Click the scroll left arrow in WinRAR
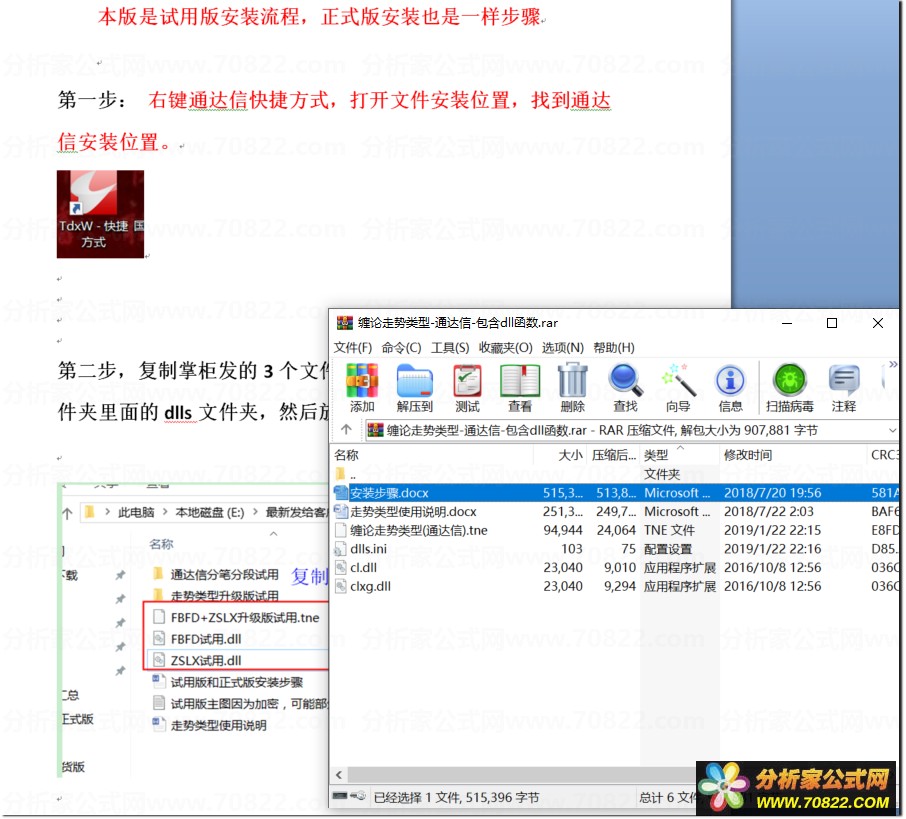 (x=339, y=774)
